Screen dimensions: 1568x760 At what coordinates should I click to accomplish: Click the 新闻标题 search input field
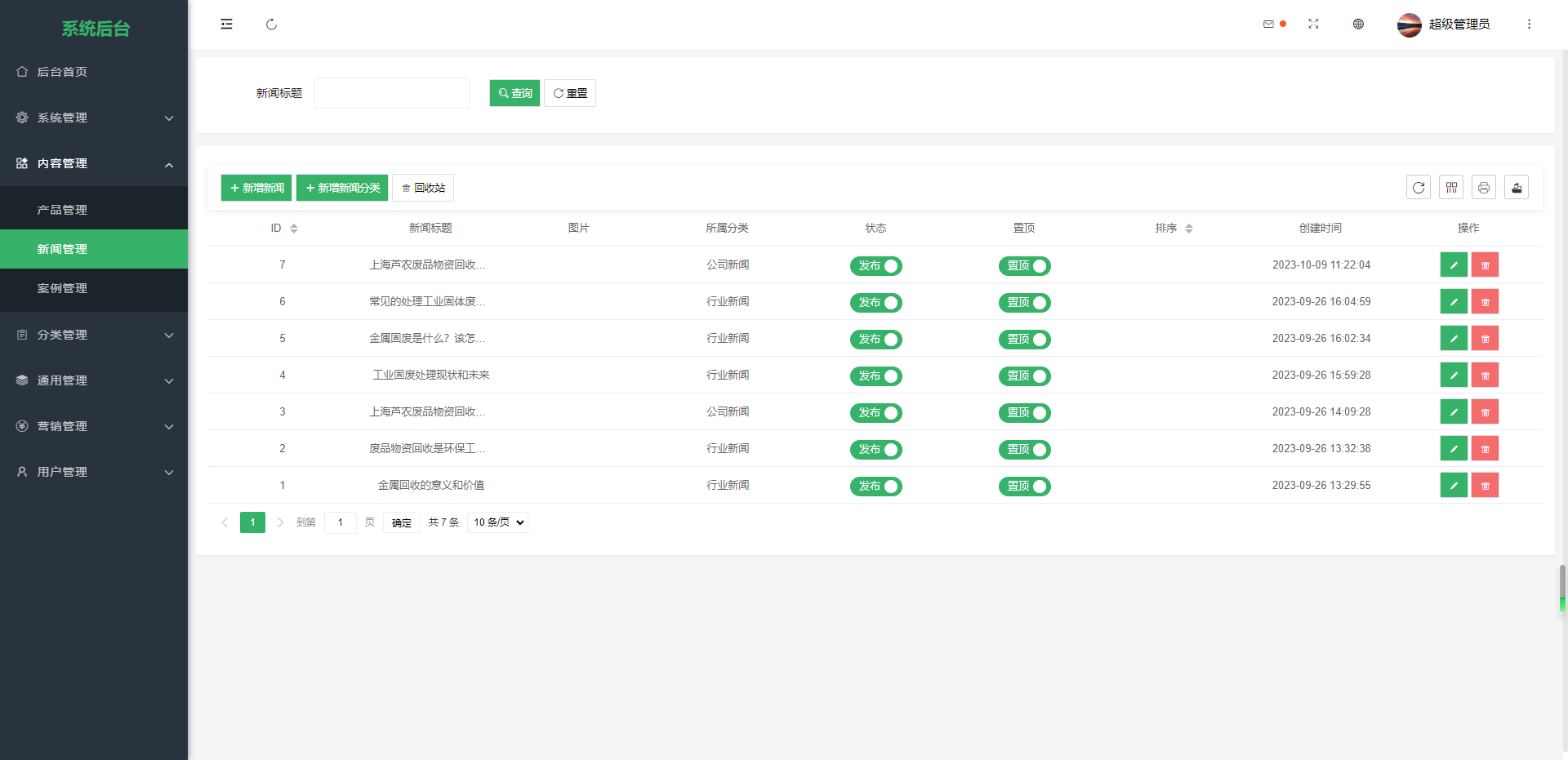click(392, 93)
